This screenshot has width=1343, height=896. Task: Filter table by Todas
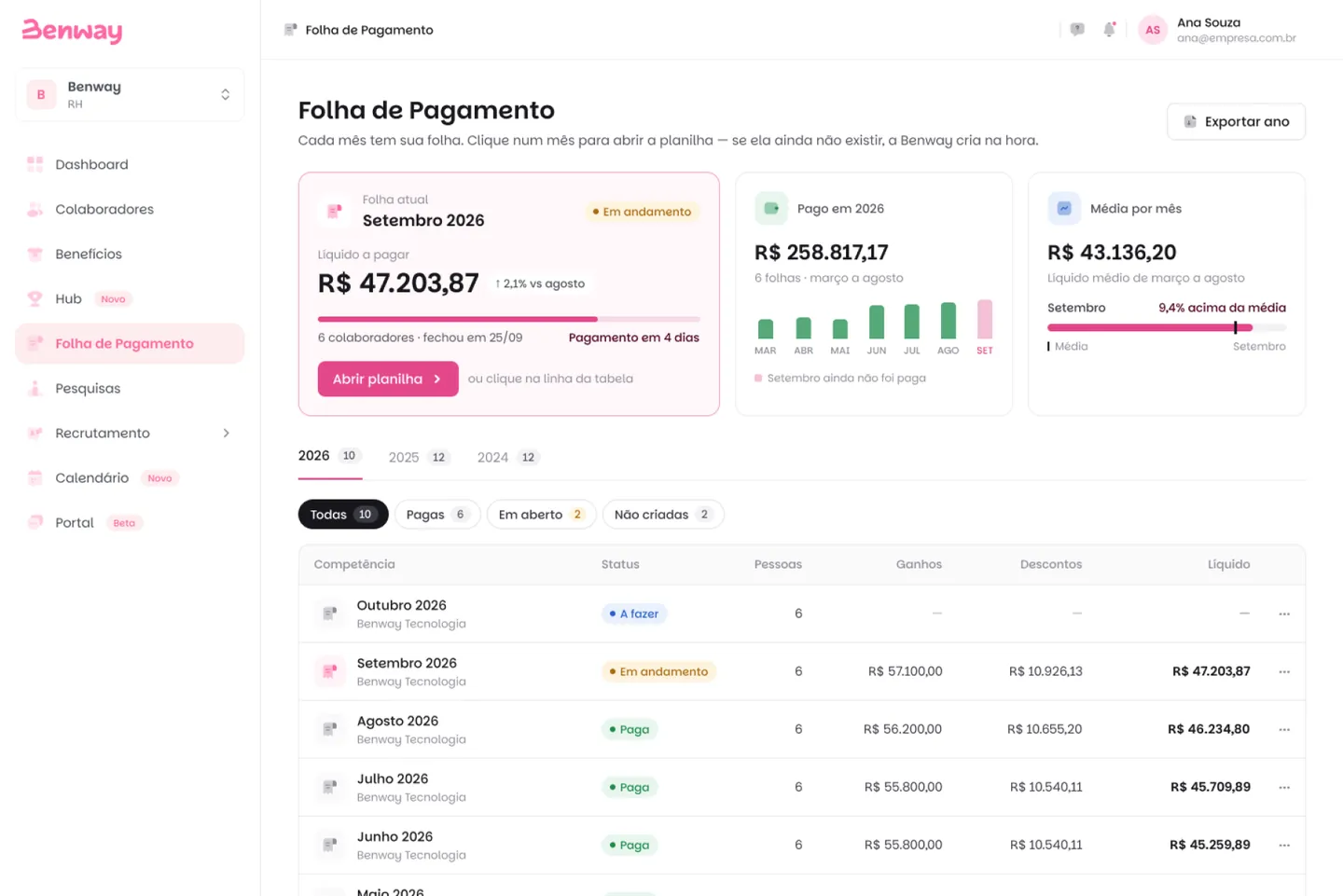343,515
